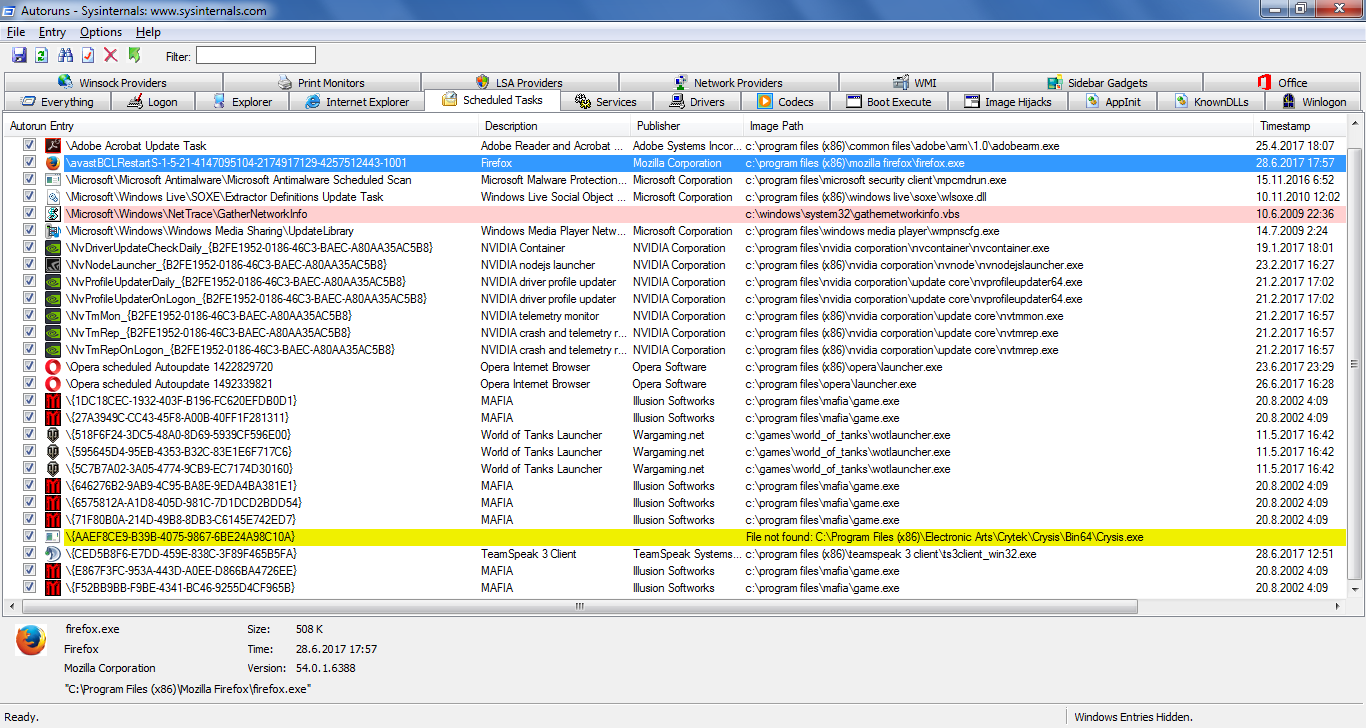Click the Firefox icon in details pane
The height and width of the screenshot is (728, 1366).
(31, 641)
